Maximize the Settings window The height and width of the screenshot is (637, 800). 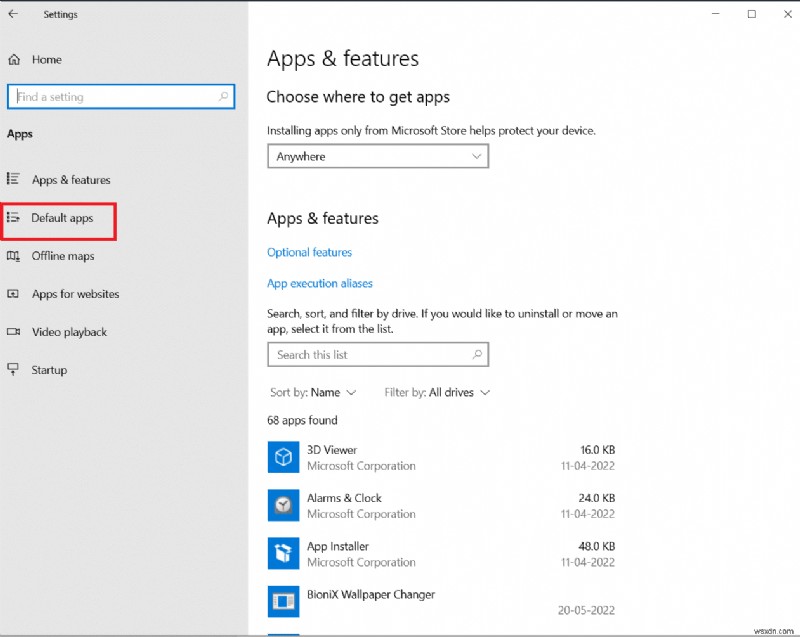(751, 14)
